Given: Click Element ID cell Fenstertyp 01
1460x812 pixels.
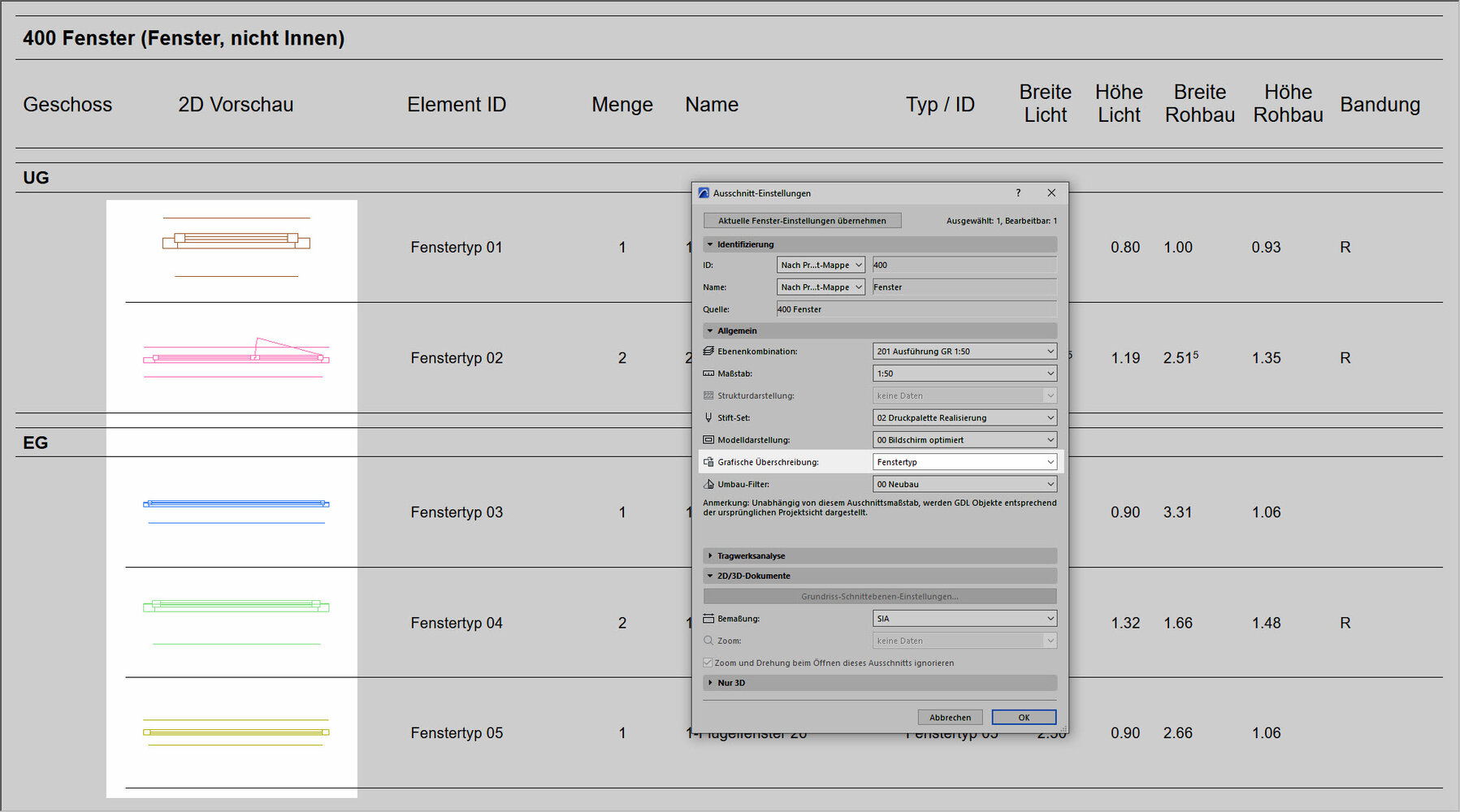Looking at the screenshot, I should tap(457, 248).
